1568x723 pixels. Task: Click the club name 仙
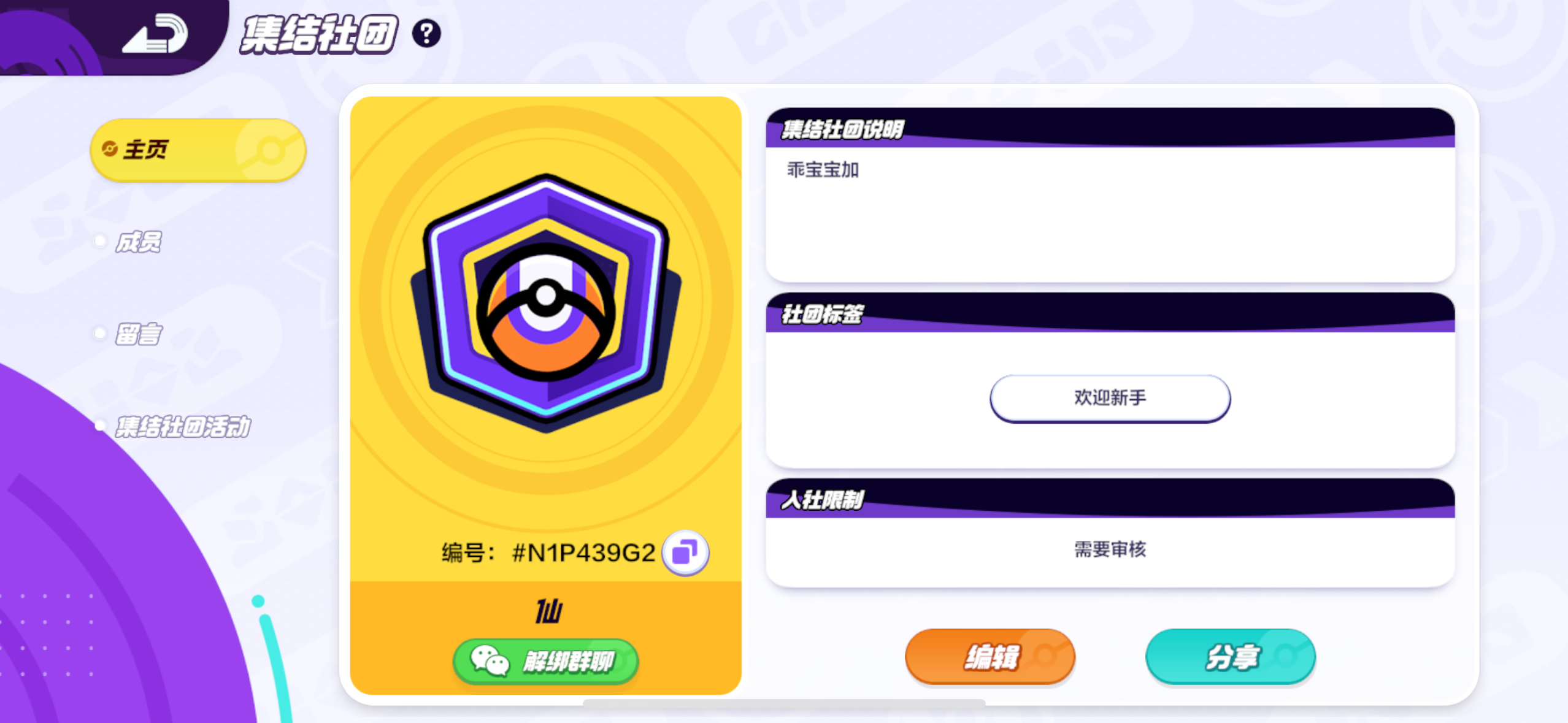pyautogui.click(x=548, y=611)
